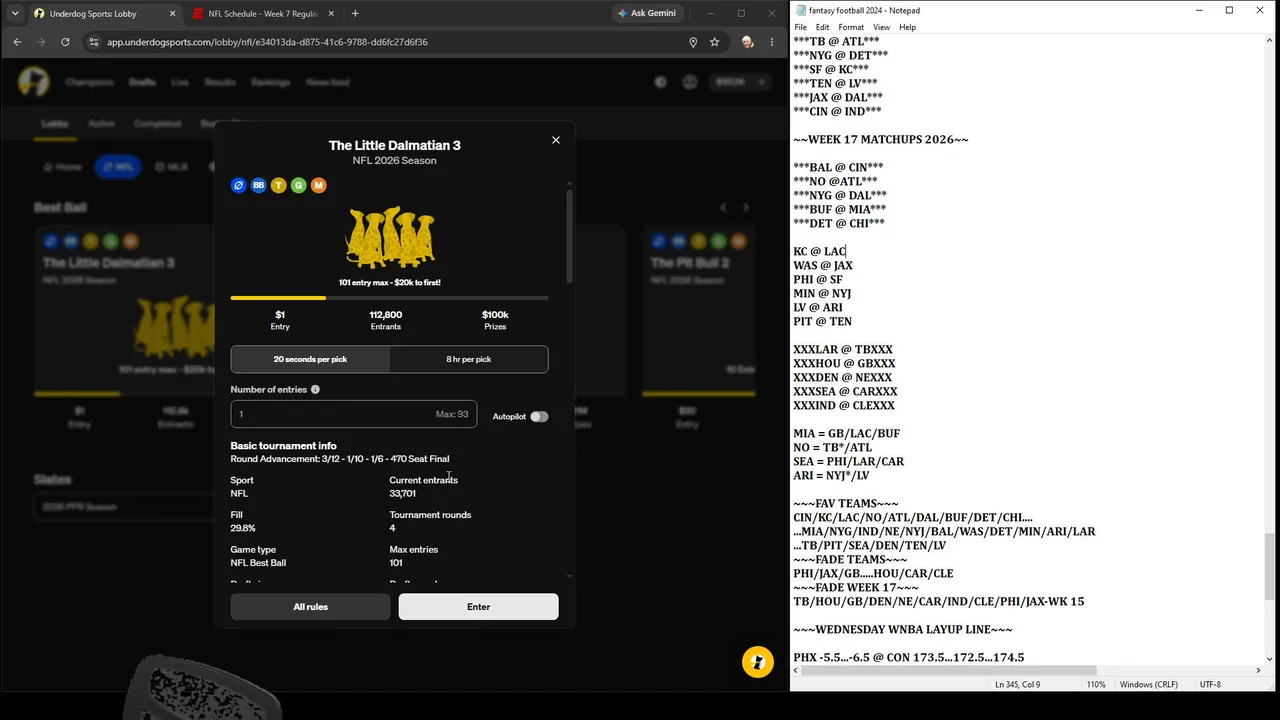The width and height of the screenshot is (1280, 720).
Task: Open the Chrome three-dot menu
Action: (772, 42)
